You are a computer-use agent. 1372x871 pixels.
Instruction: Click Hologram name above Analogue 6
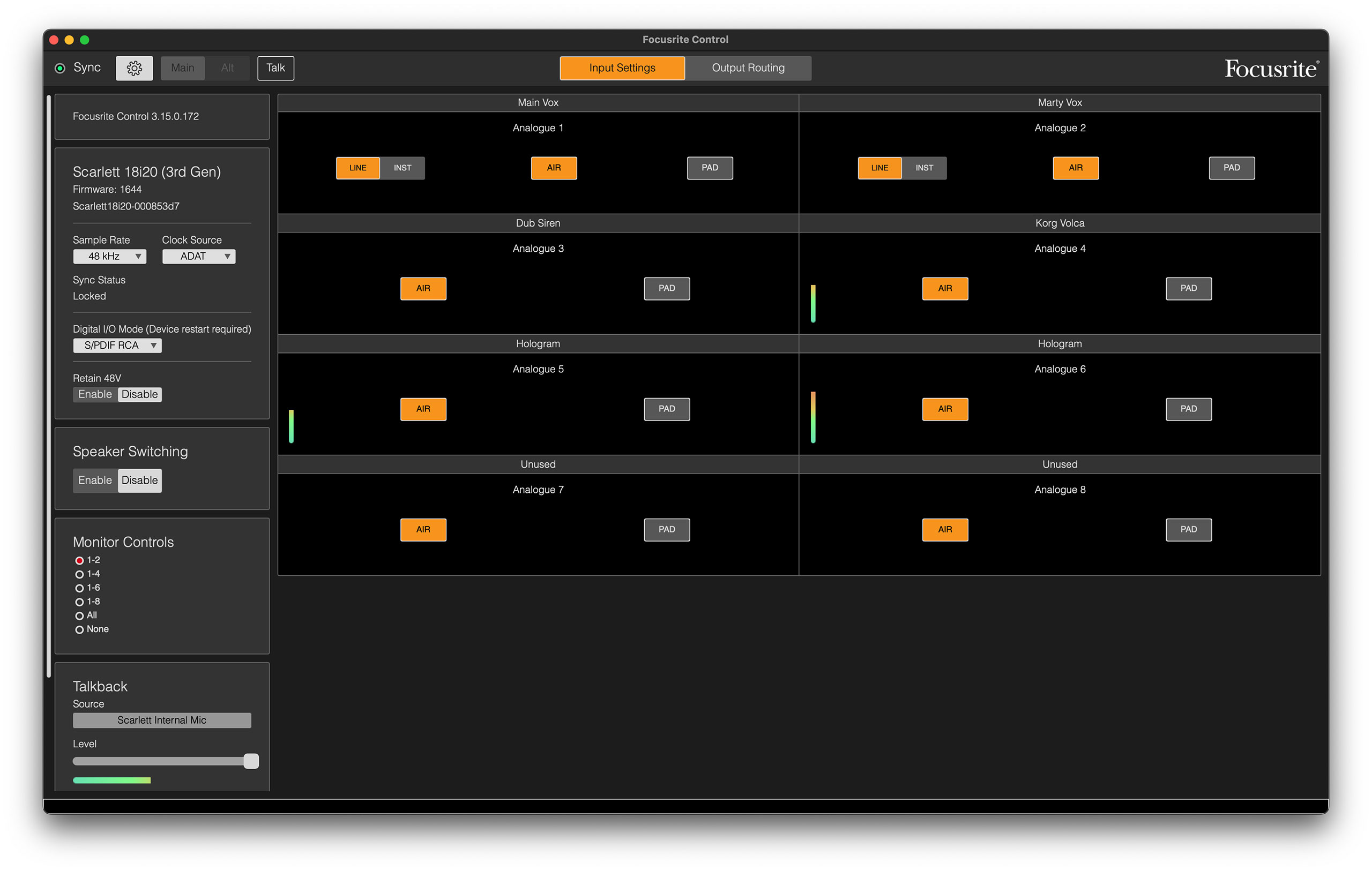coord(1060,344)
